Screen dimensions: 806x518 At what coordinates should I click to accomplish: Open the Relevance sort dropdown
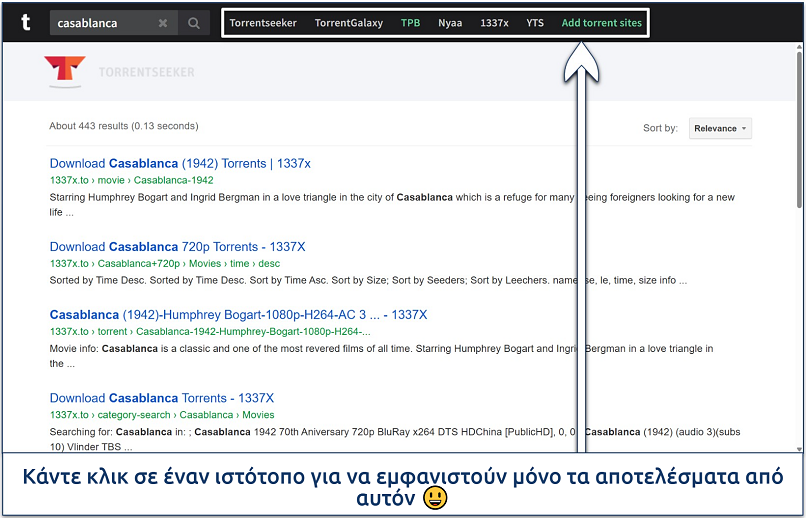tap(720, 128)
